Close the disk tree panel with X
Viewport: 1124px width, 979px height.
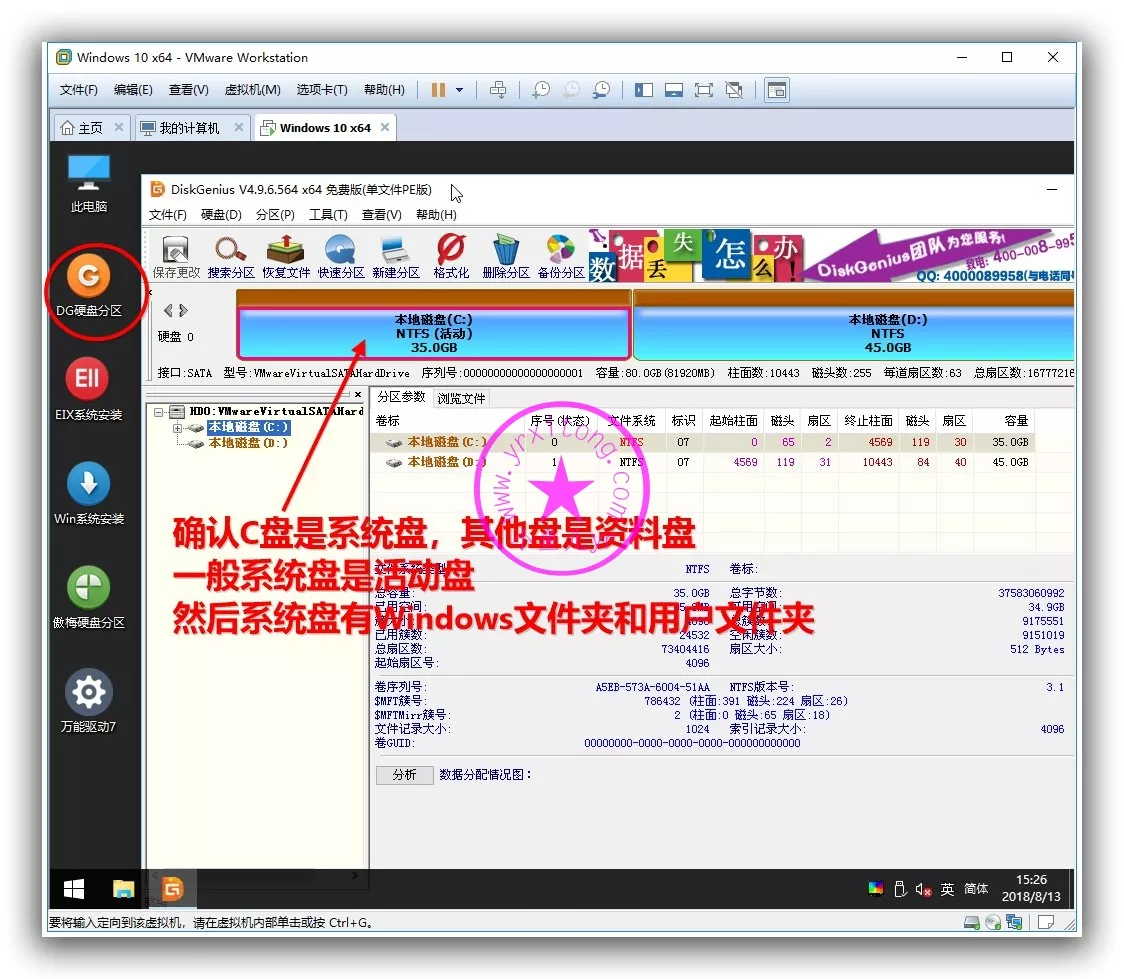click(x=358, y=395)
